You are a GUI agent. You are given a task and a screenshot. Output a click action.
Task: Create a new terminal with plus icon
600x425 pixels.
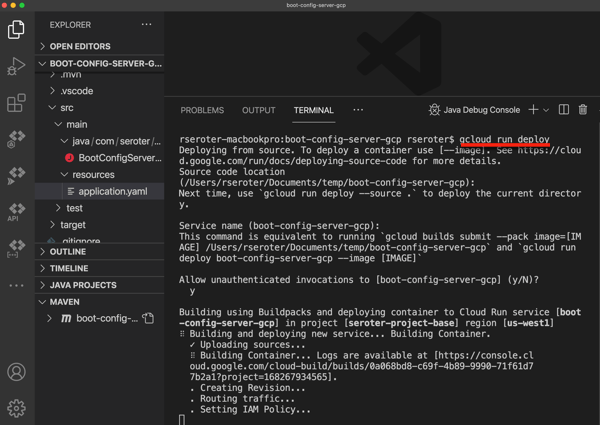coord(533,110)
